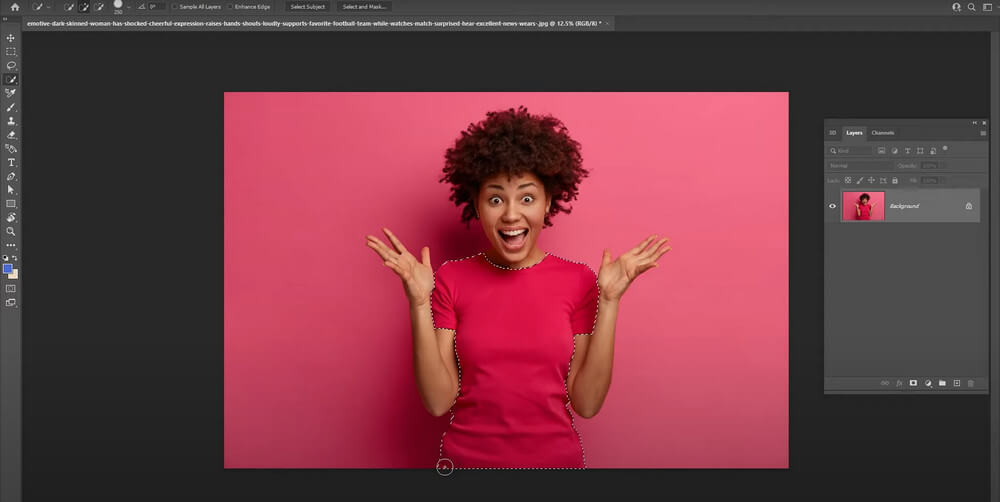Filter layers by smart objects

click(933, 151)
